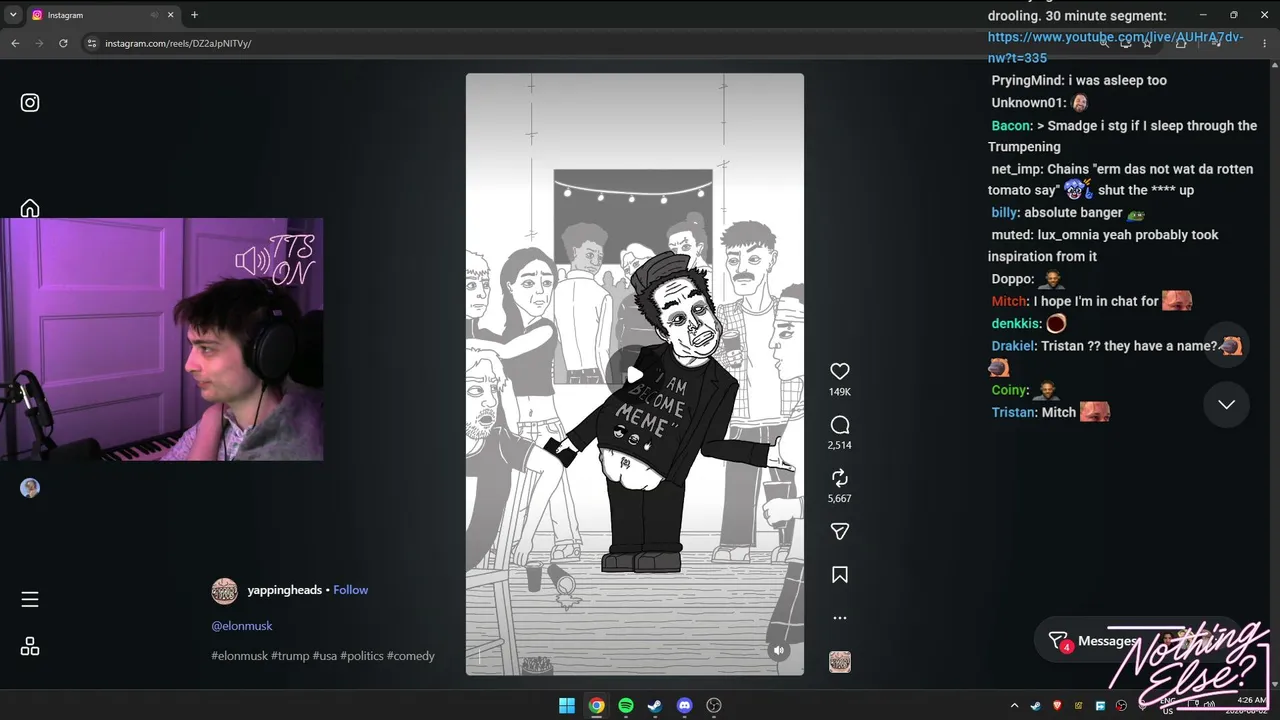The width and height of the screenshot is (1280, 720).
Task: View site information icon in address bar
Action: tap(92, 43)
